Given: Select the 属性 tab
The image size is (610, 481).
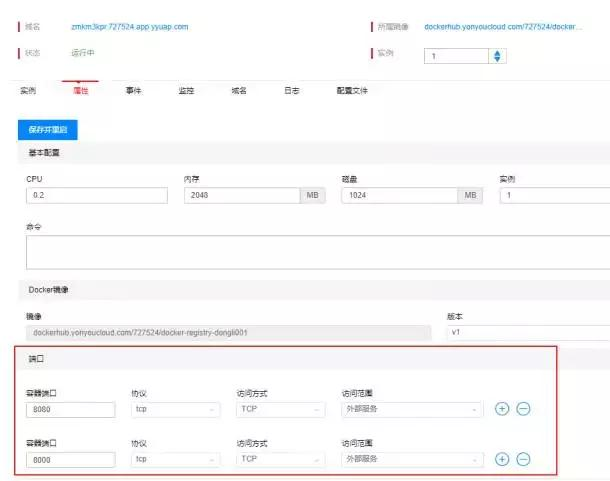Looking at the screenshot, I should point(81,91).
